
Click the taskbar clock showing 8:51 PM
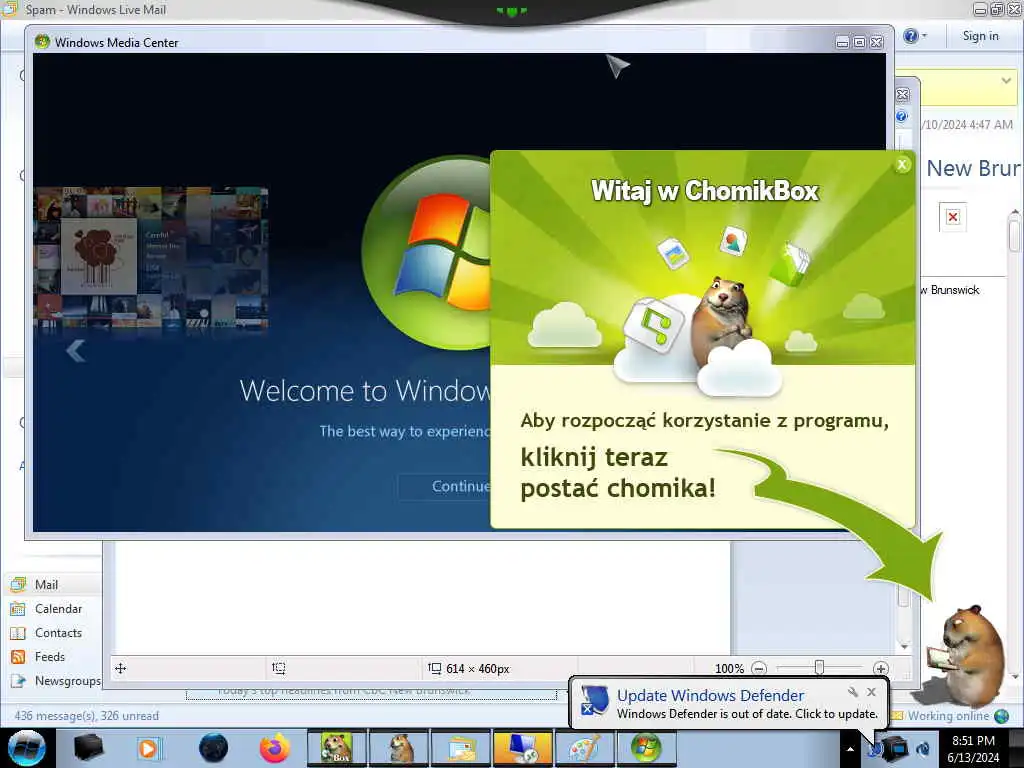pyautogui.click(x=973, y=748)
